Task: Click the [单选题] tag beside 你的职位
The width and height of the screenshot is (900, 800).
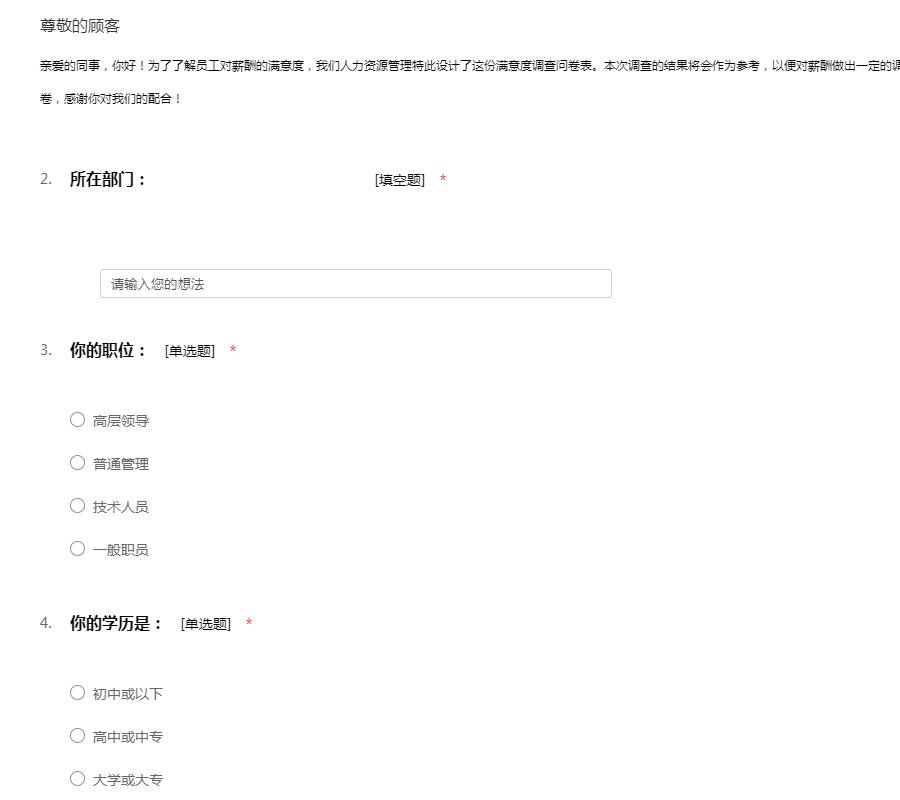Action: [x=190, y=351]
